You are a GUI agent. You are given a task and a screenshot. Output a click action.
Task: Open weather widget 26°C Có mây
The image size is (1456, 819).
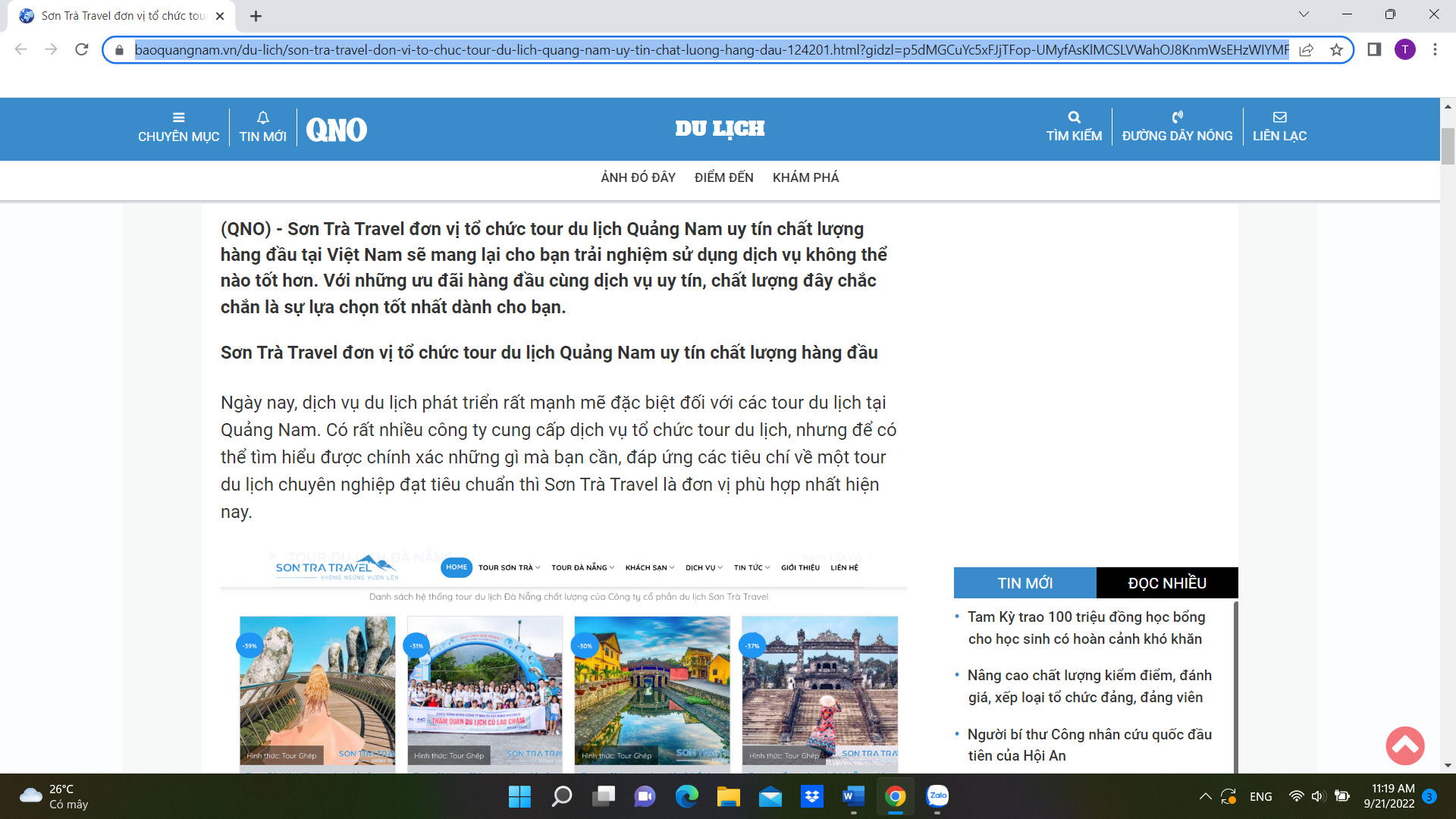tap(53, 796)
